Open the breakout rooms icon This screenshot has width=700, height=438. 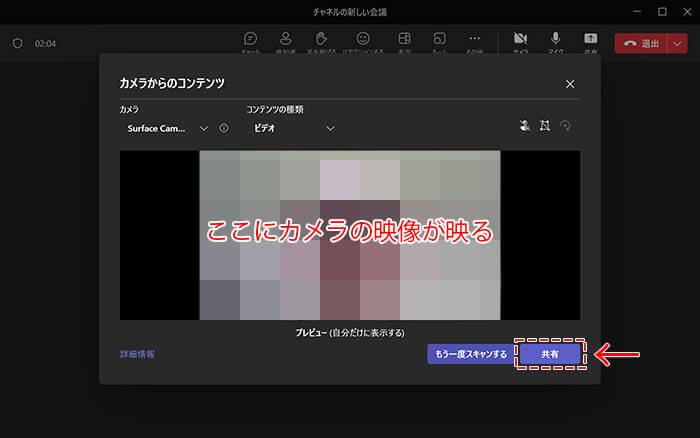439,40
